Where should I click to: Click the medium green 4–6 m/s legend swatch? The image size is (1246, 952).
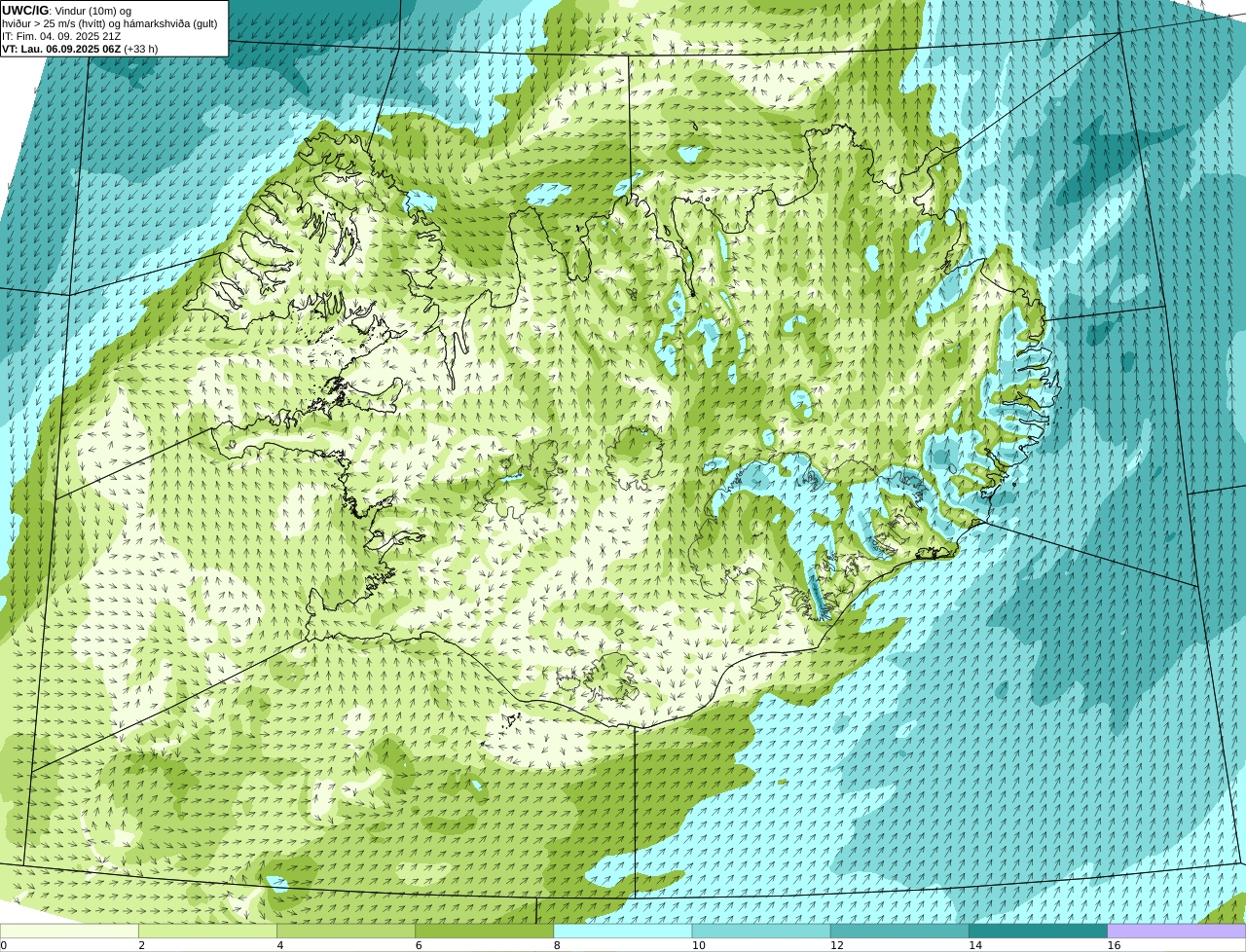pyautogui.click(x=347, y=932)
